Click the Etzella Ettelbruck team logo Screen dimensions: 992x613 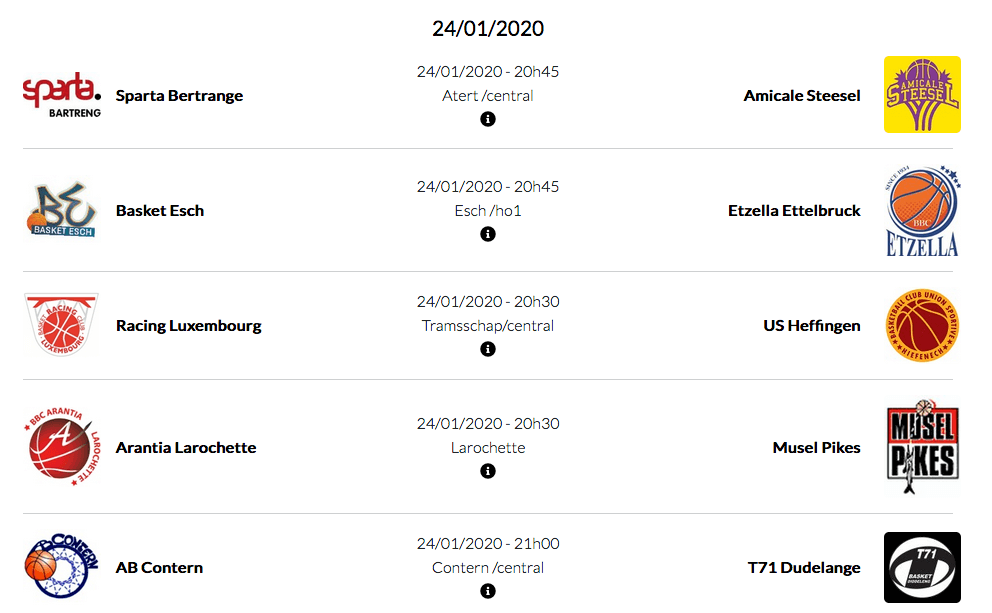pyautogui.click(x=922, y=211)
